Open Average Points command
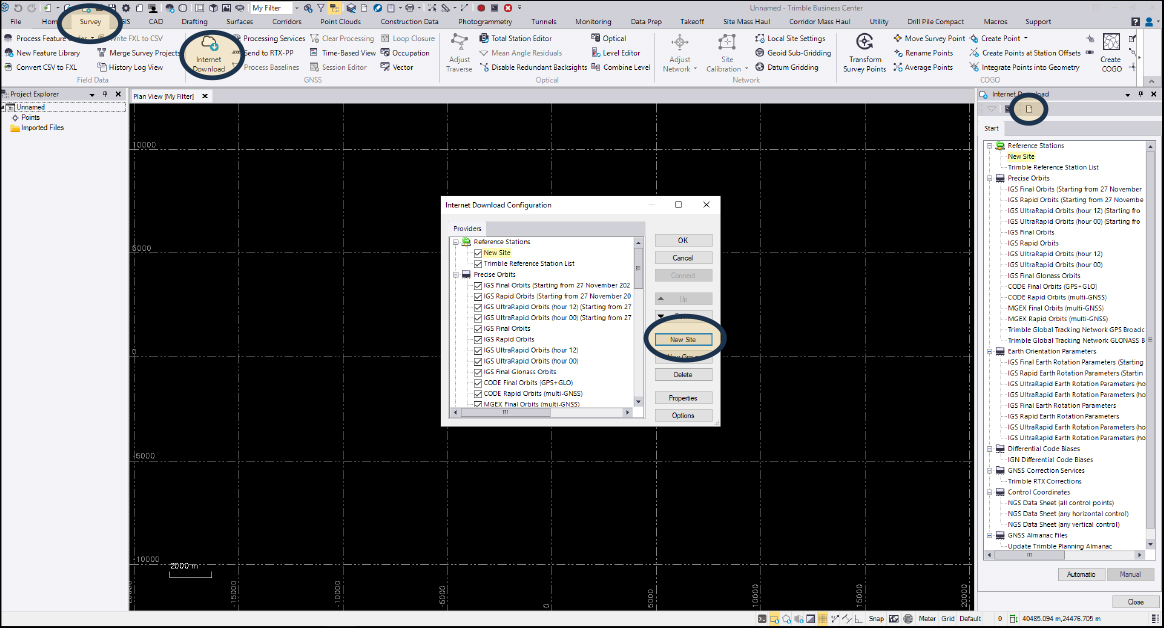 tap(923, 67)
